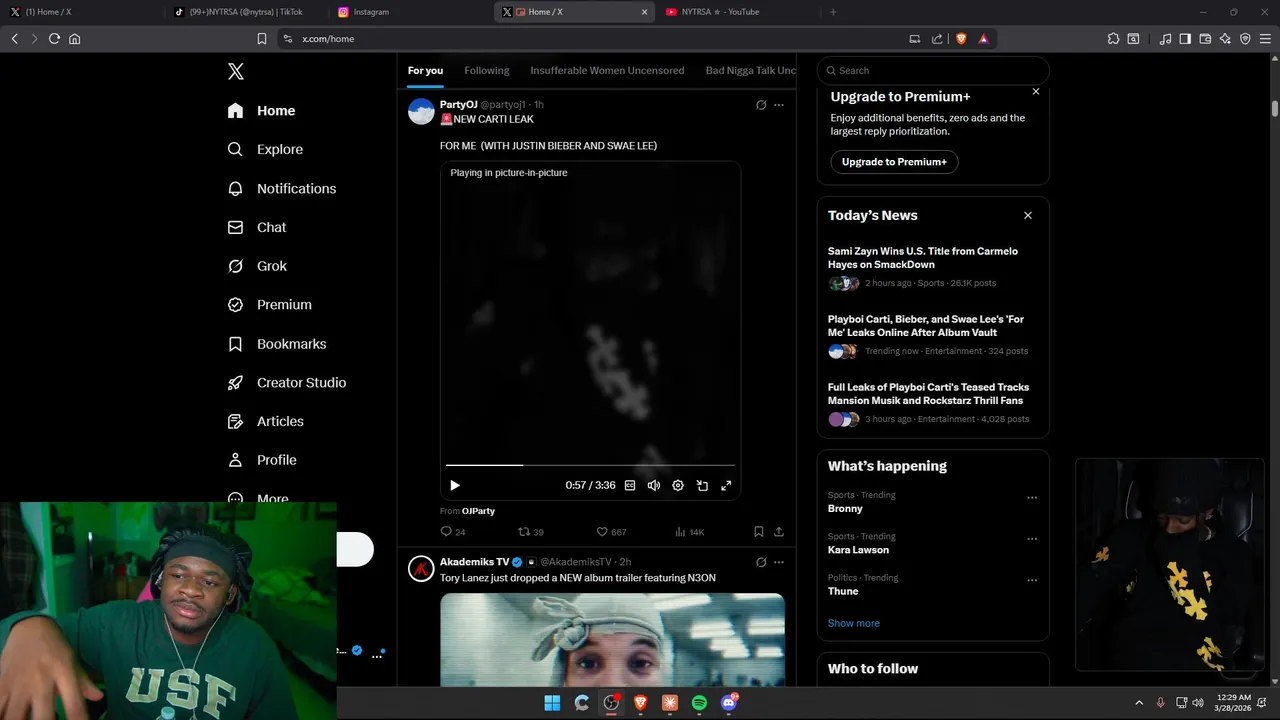Open Grok explain icon on PartyOJ post

coord(761,105)
